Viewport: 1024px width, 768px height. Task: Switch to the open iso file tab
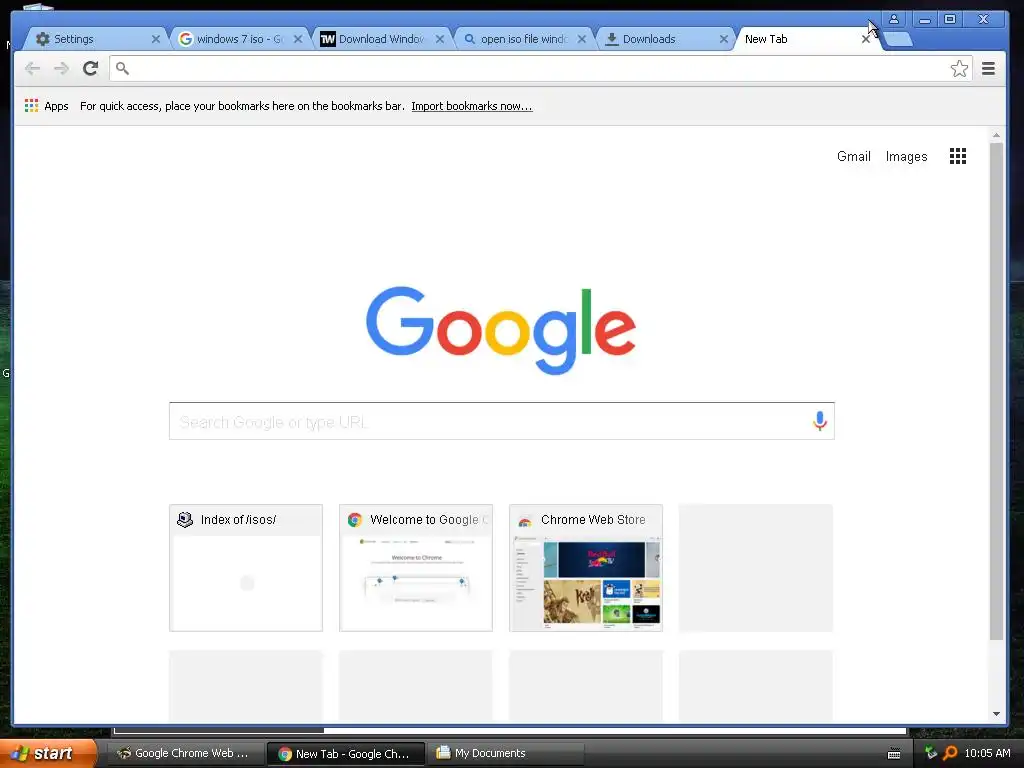point(524,39)
